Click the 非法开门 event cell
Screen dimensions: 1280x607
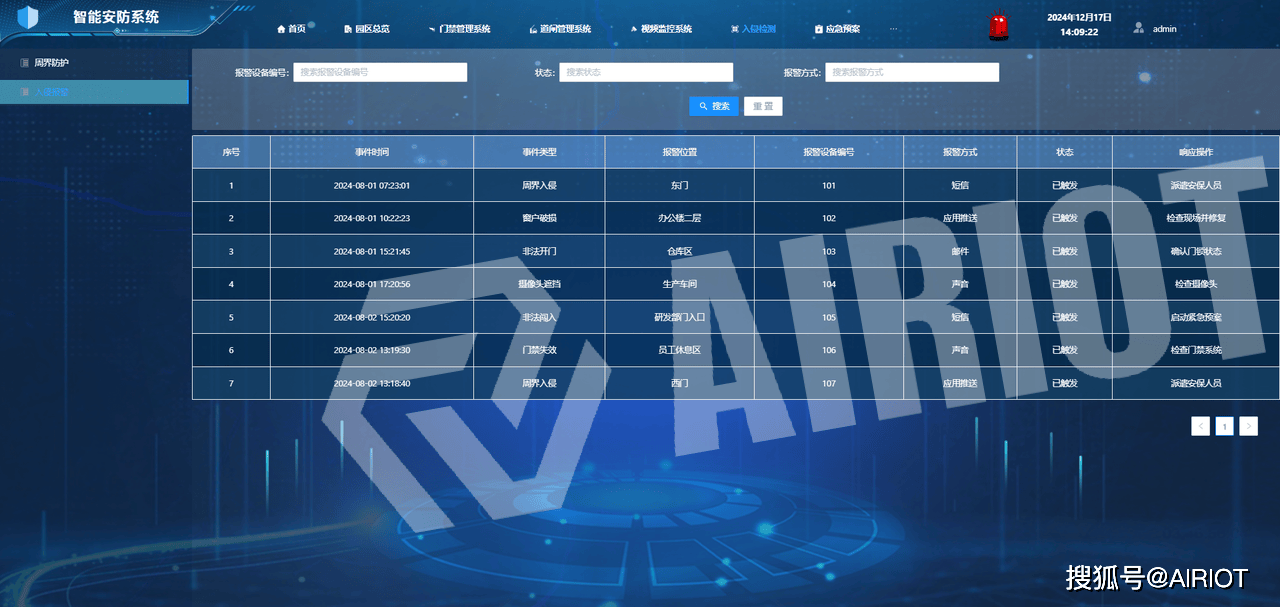click(539, 251)
